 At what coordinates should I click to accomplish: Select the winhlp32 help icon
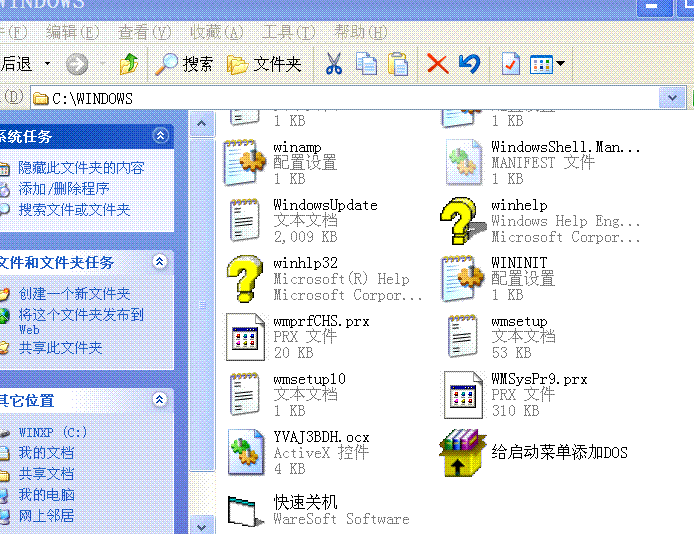(x=244, y=278)
